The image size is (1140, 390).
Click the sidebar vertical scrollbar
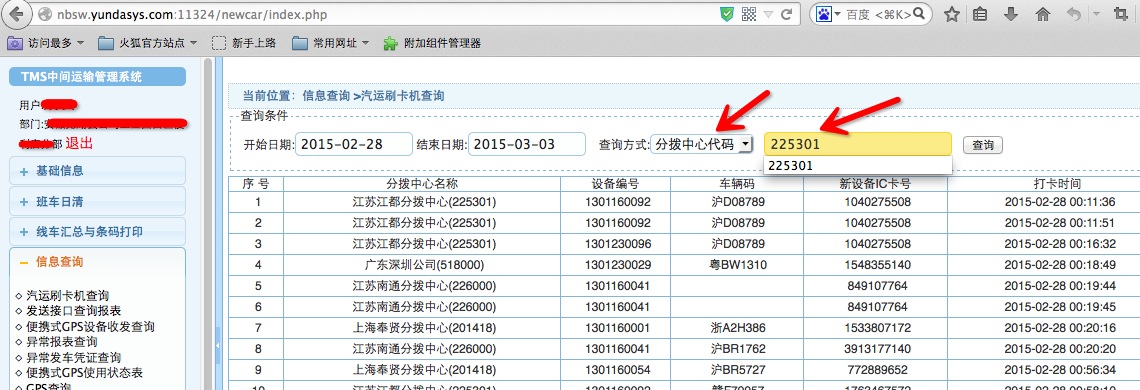point(208,224)
